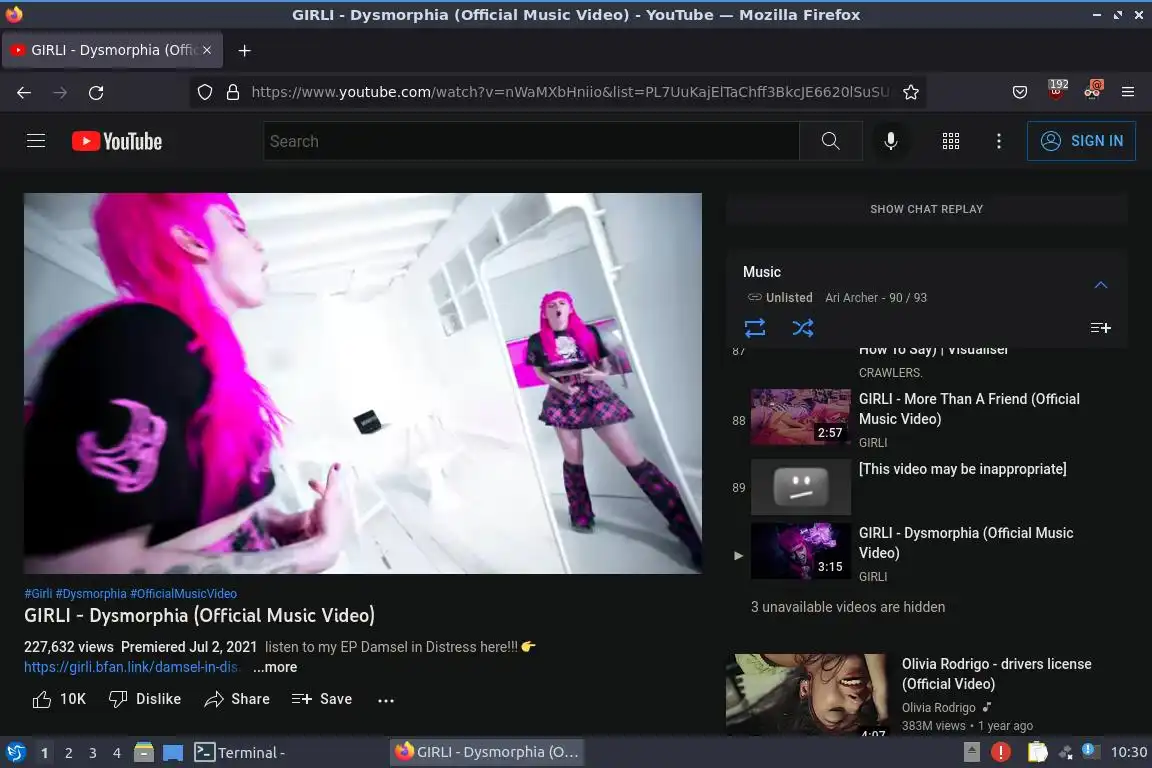Open the tray removable media eject icon
The width and height of the screenshot is (1152, 768).
click(x=972, y=752)
